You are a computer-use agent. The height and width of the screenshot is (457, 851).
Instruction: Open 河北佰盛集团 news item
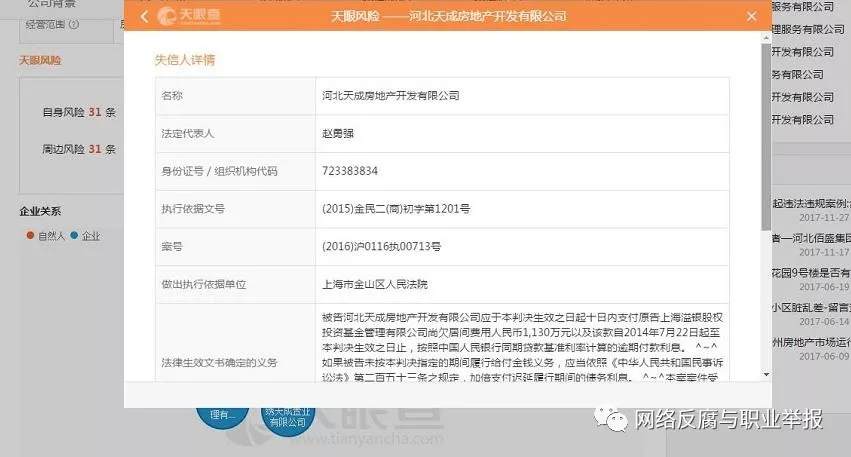tap(811, 244)
